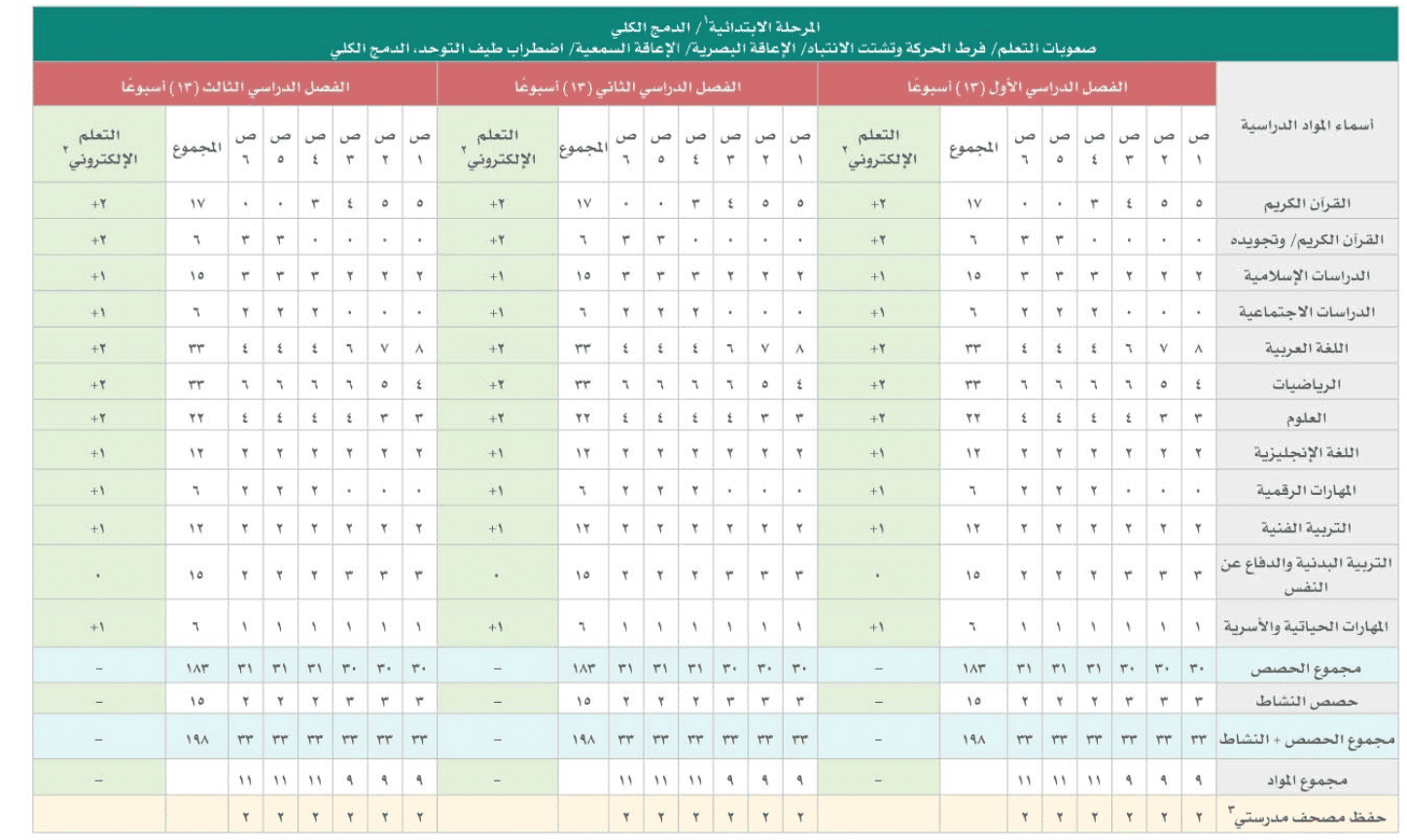
Task: Click total '٢٢' for العلوم, first semester
Action: (974, 418)
